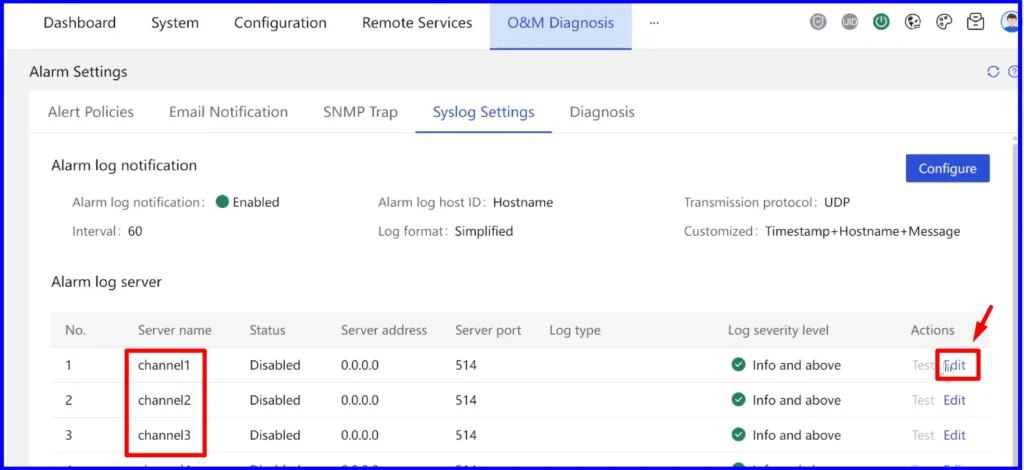
Task: Open the theme palette icon
Action: point(944,22)
